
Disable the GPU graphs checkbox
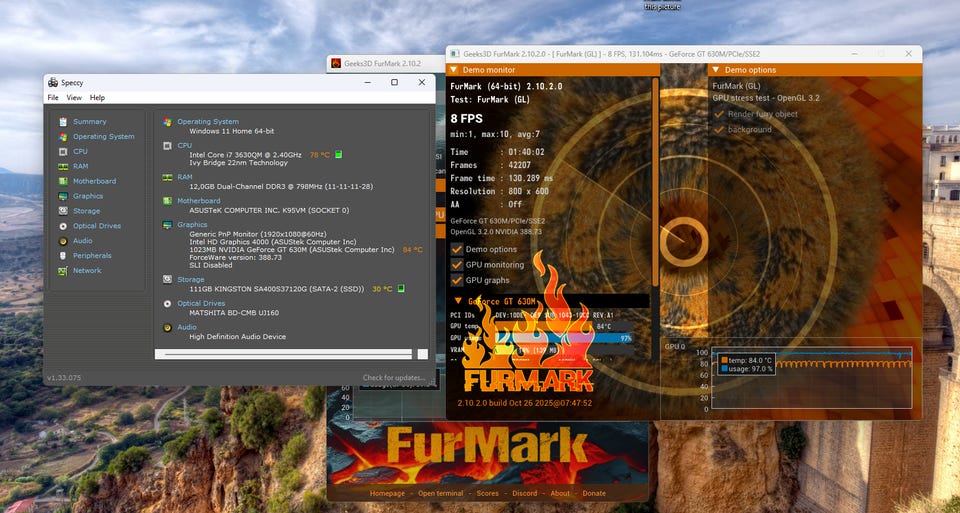pyautogui.click(x=457, y=280)
